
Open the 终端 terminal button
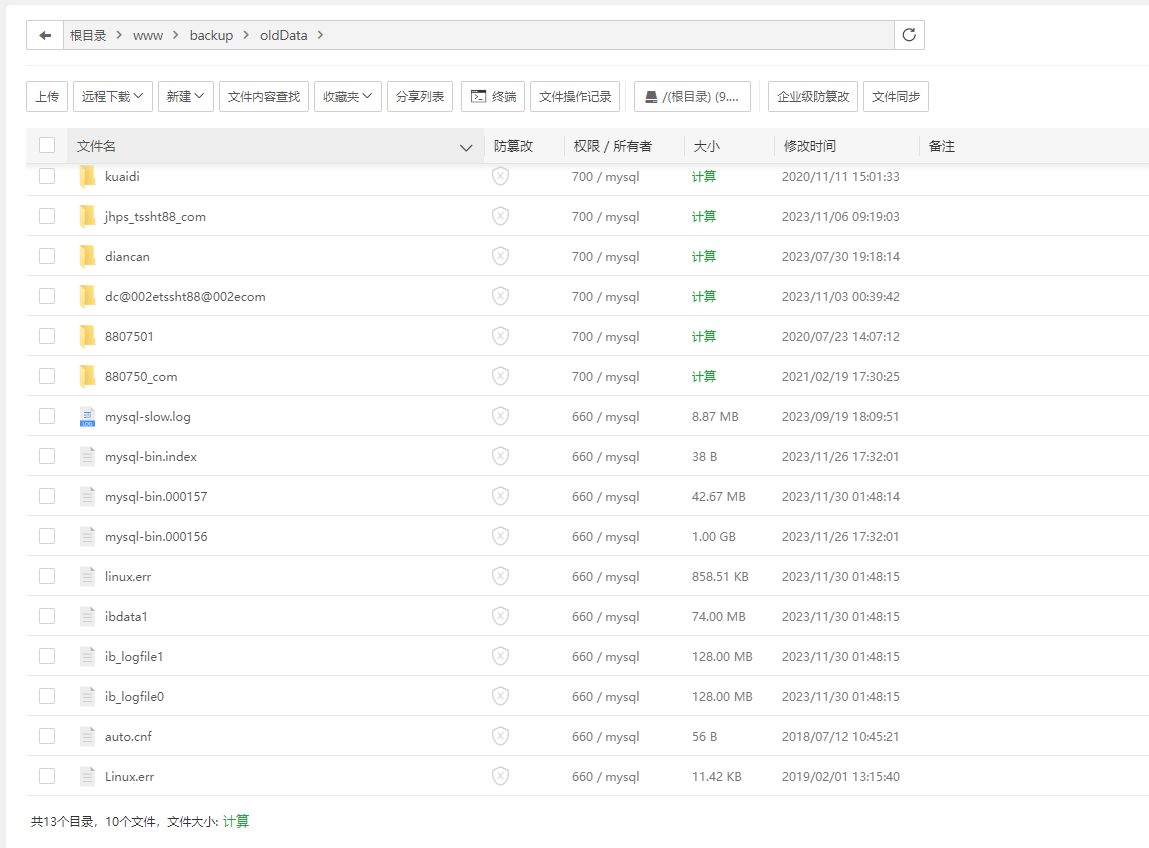[493, 97]
